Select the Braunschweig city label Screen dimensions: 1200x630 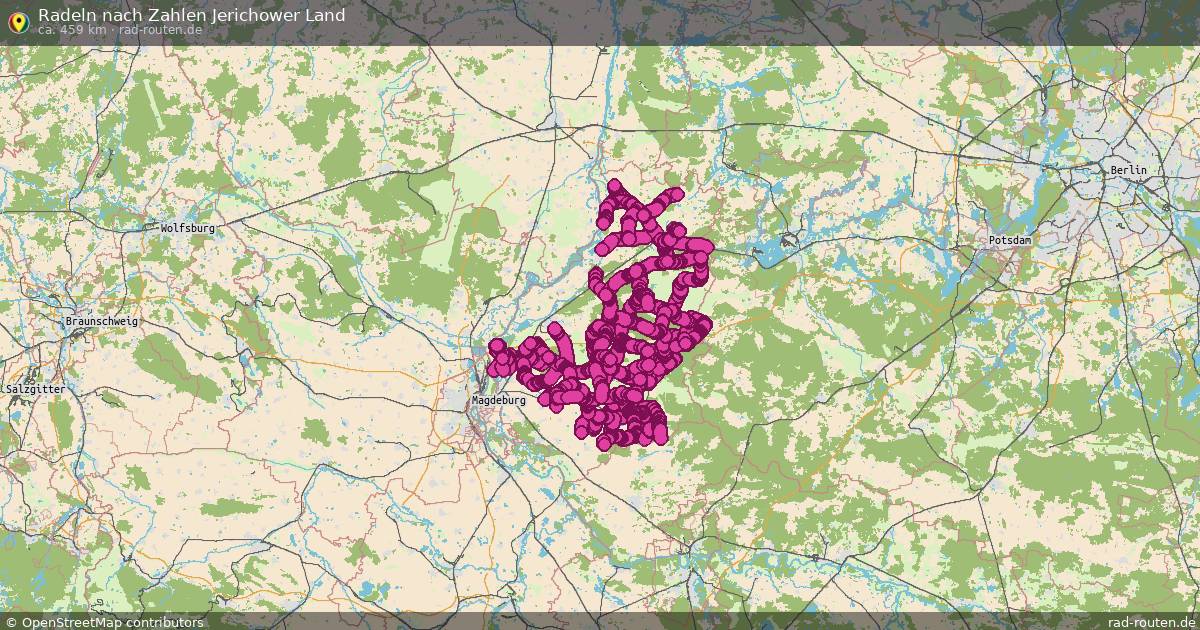coord(101,322)
